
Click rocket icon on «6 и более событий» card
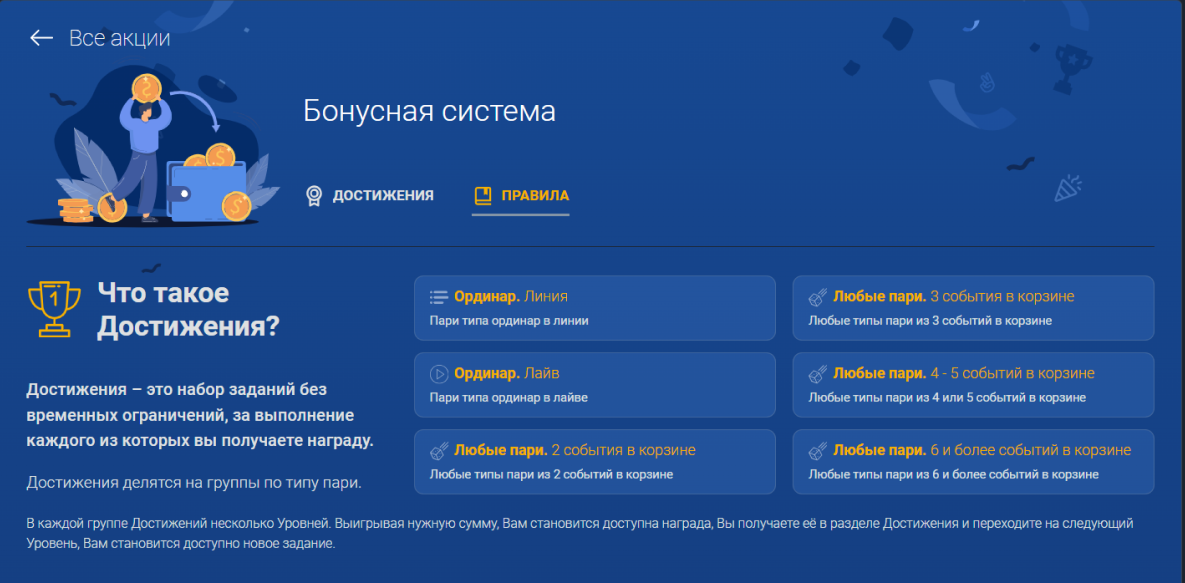(818, 449)
